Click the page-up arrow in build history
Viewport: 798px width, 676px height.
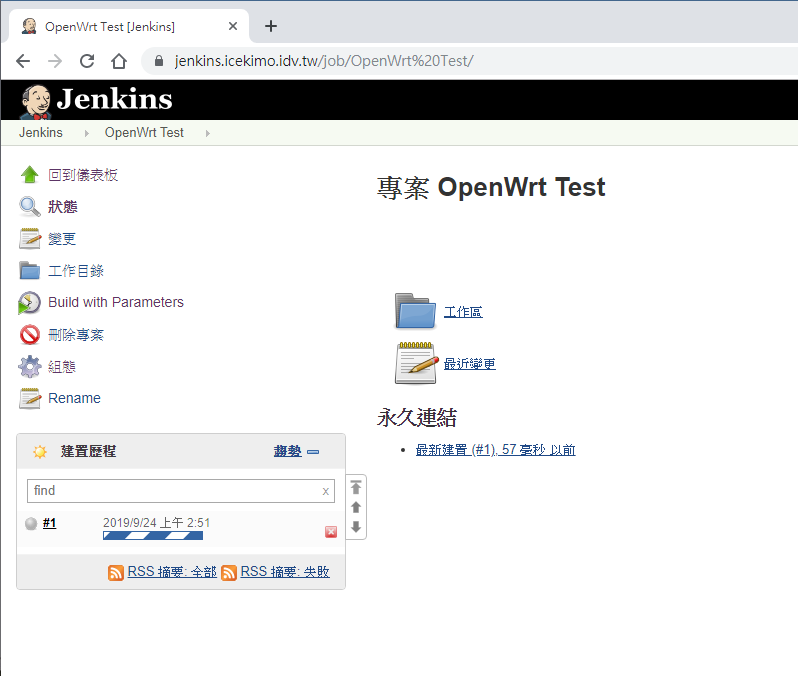click(x=356, y=507)
